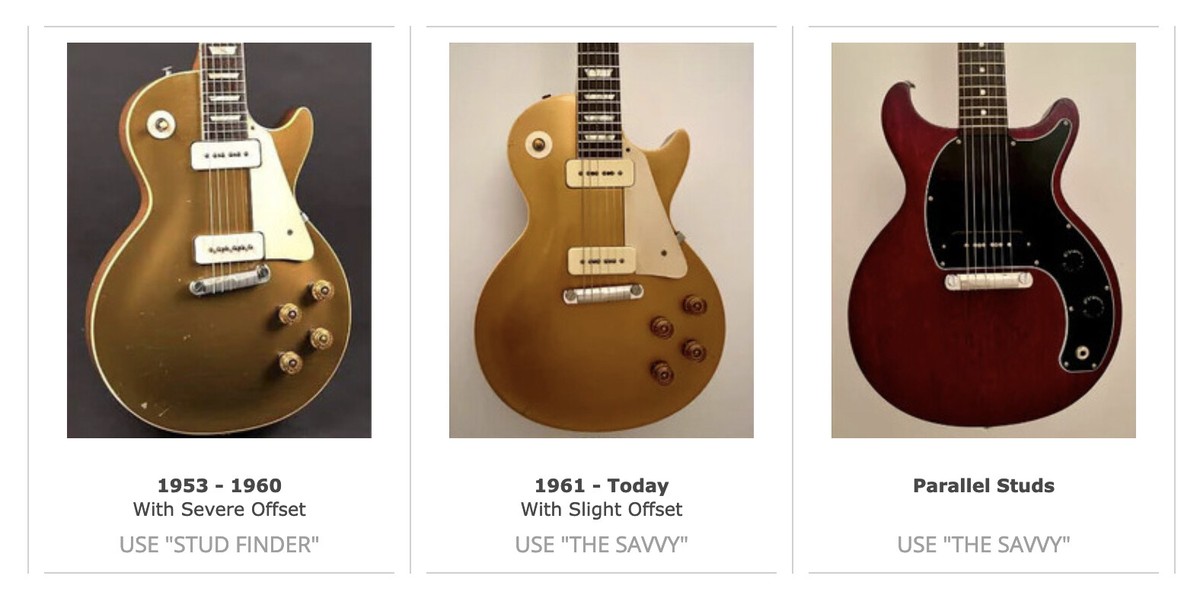Click the USE "STUD FINDER" link

pyautogui.click(x=219, y=545)
